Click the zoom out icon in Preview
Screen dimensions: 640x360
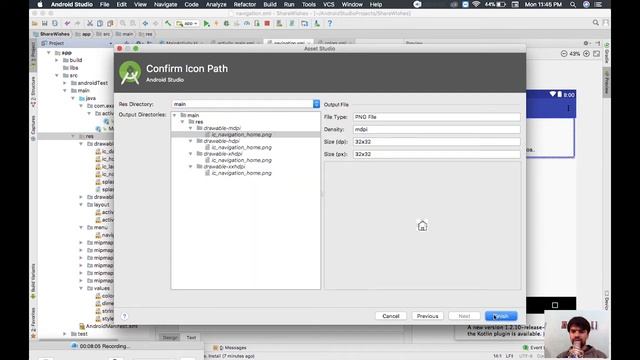coord(564,54)
